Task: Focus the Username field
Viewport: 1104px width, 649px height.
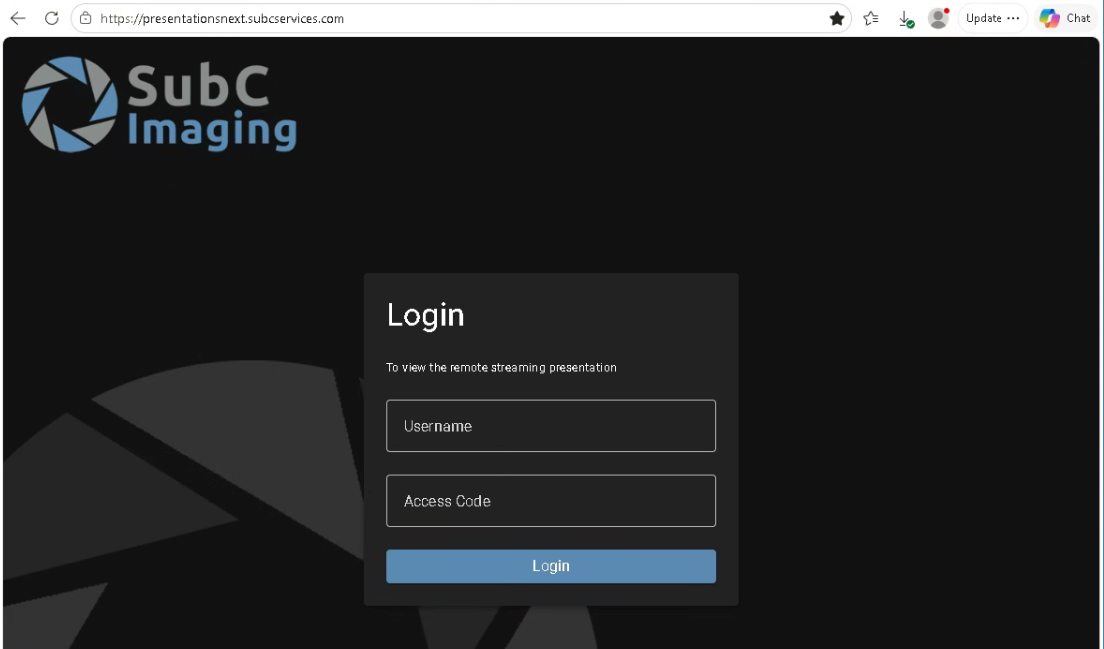Action: click(551, 426)
